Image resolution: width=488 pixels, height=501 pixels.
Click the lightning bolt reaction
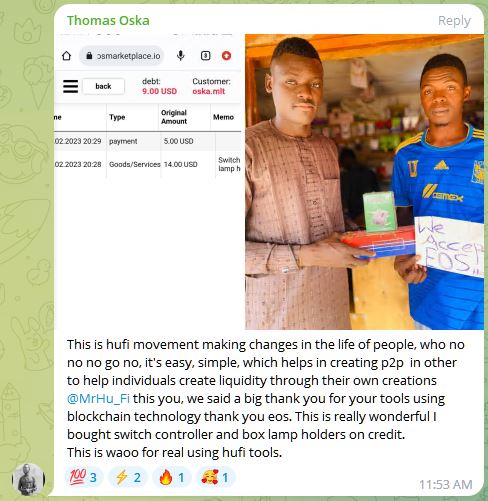128,477
